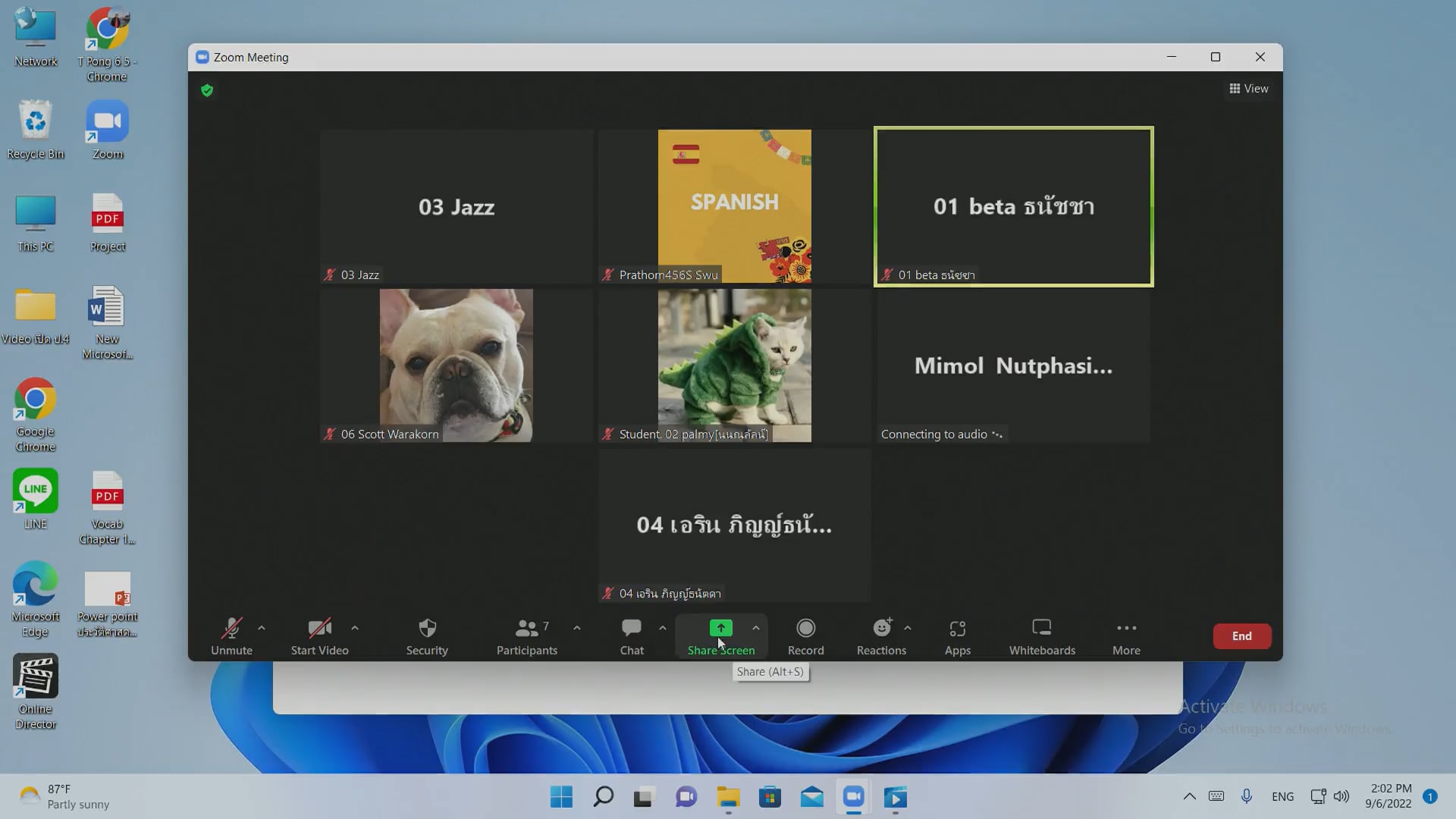Open the Mail app on taskbar
Screen dimensions: 1456x819
pyautogui.click(x=811, y=797)
